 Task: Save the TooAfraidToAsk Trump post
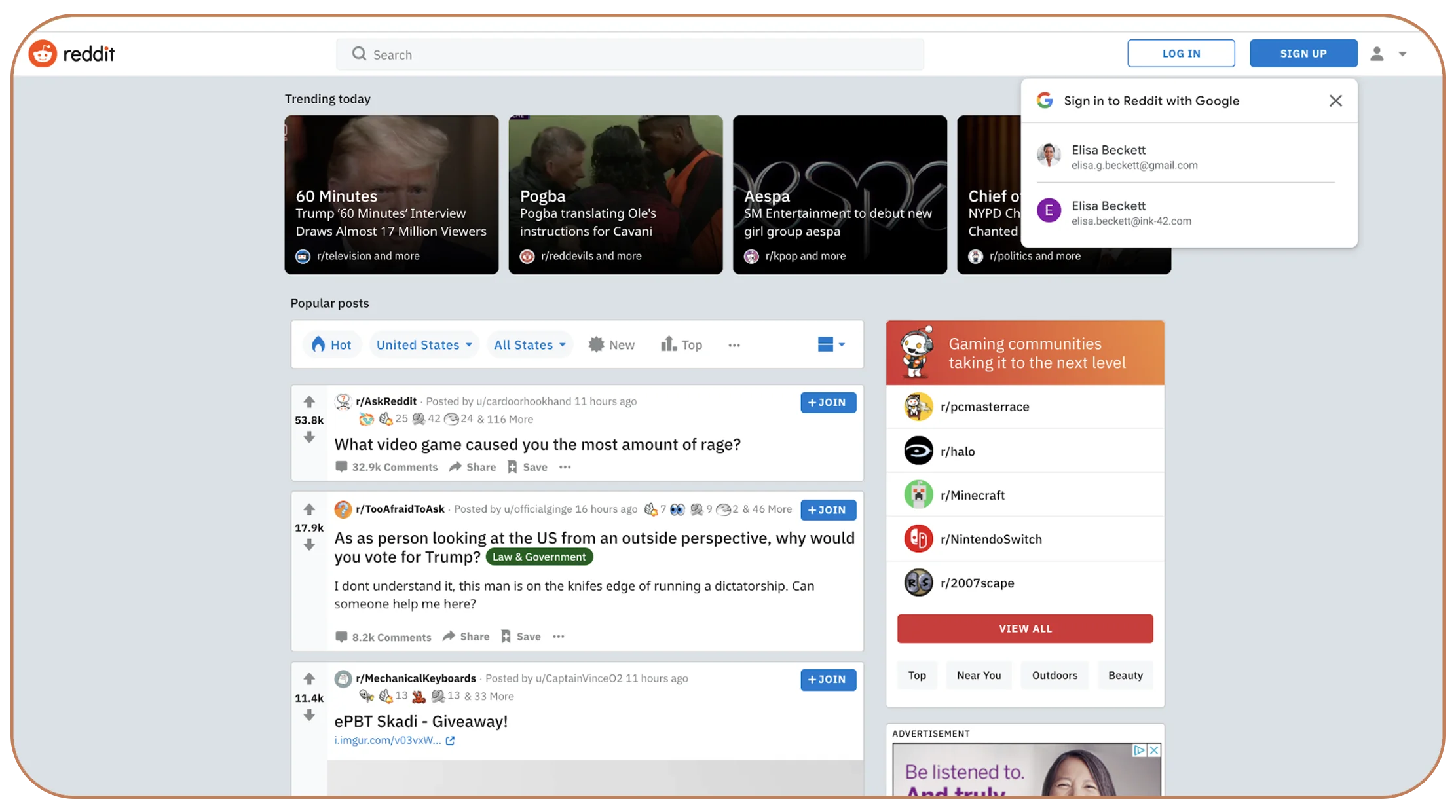(521, 637)
